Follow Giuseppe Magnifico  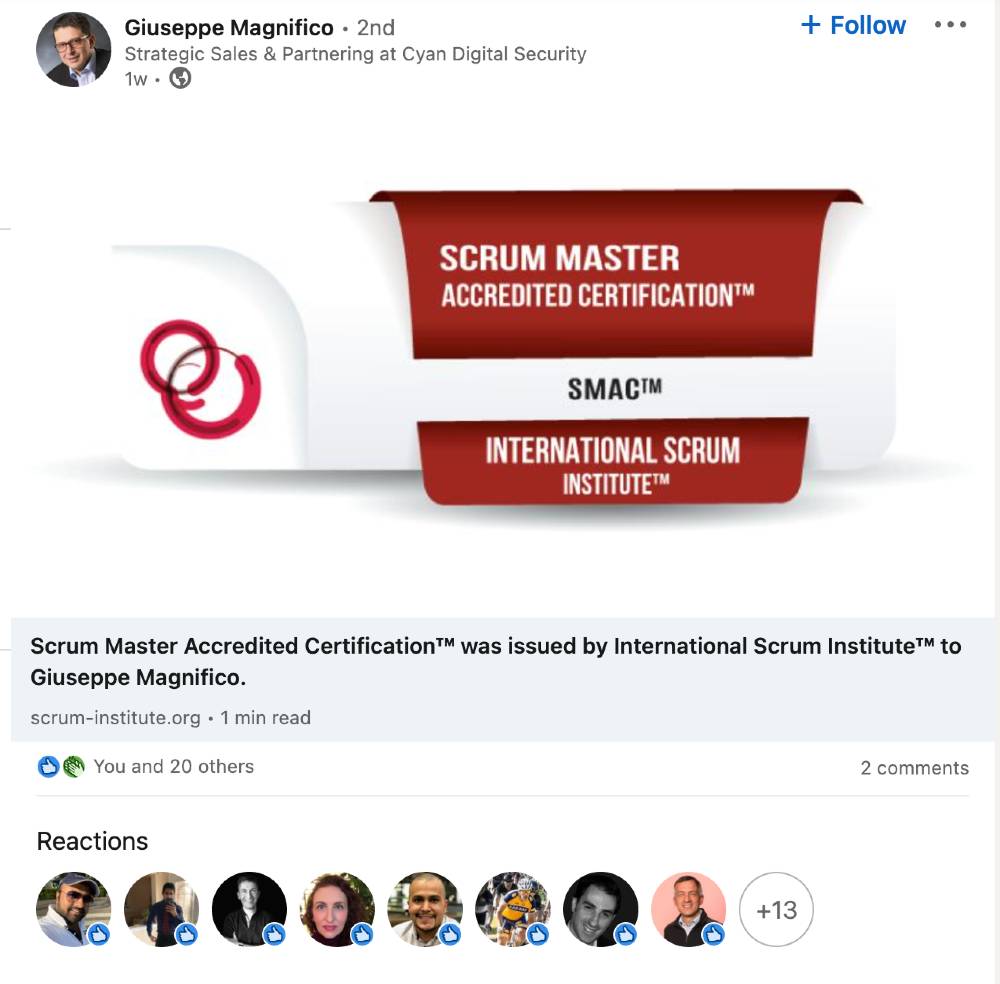point(853,25)
